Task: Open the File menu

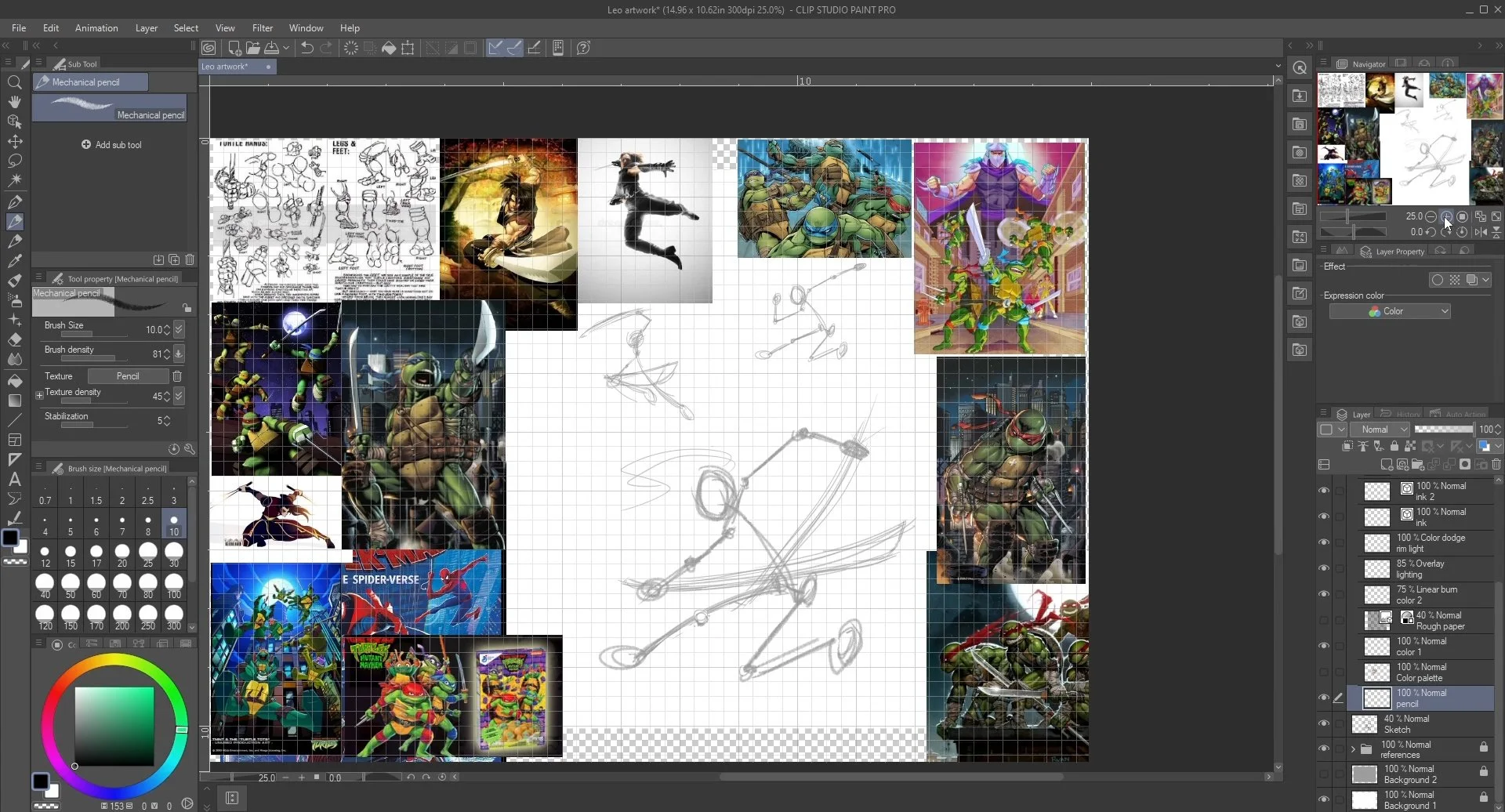Action: pos(19,27)
